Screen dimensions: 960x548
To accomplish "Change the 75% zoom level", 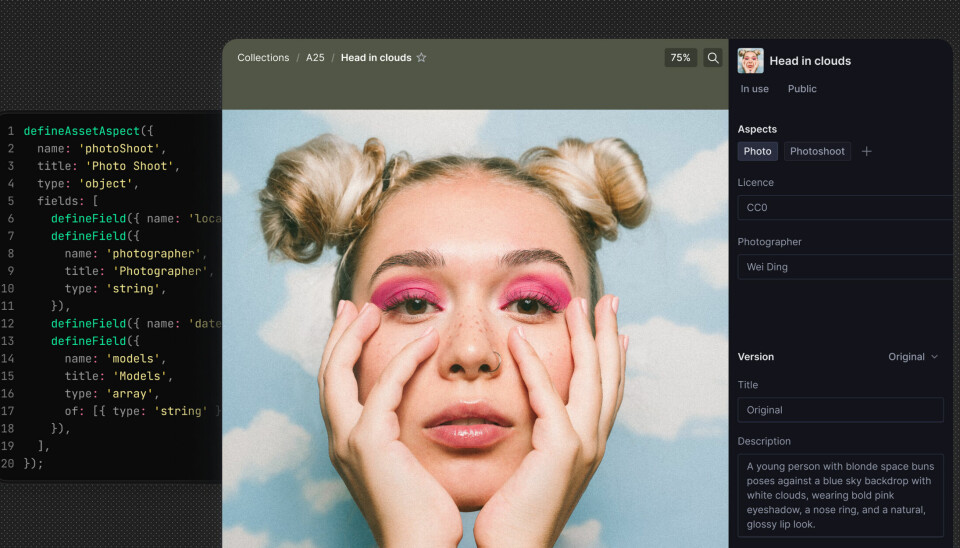I will 680,58.
